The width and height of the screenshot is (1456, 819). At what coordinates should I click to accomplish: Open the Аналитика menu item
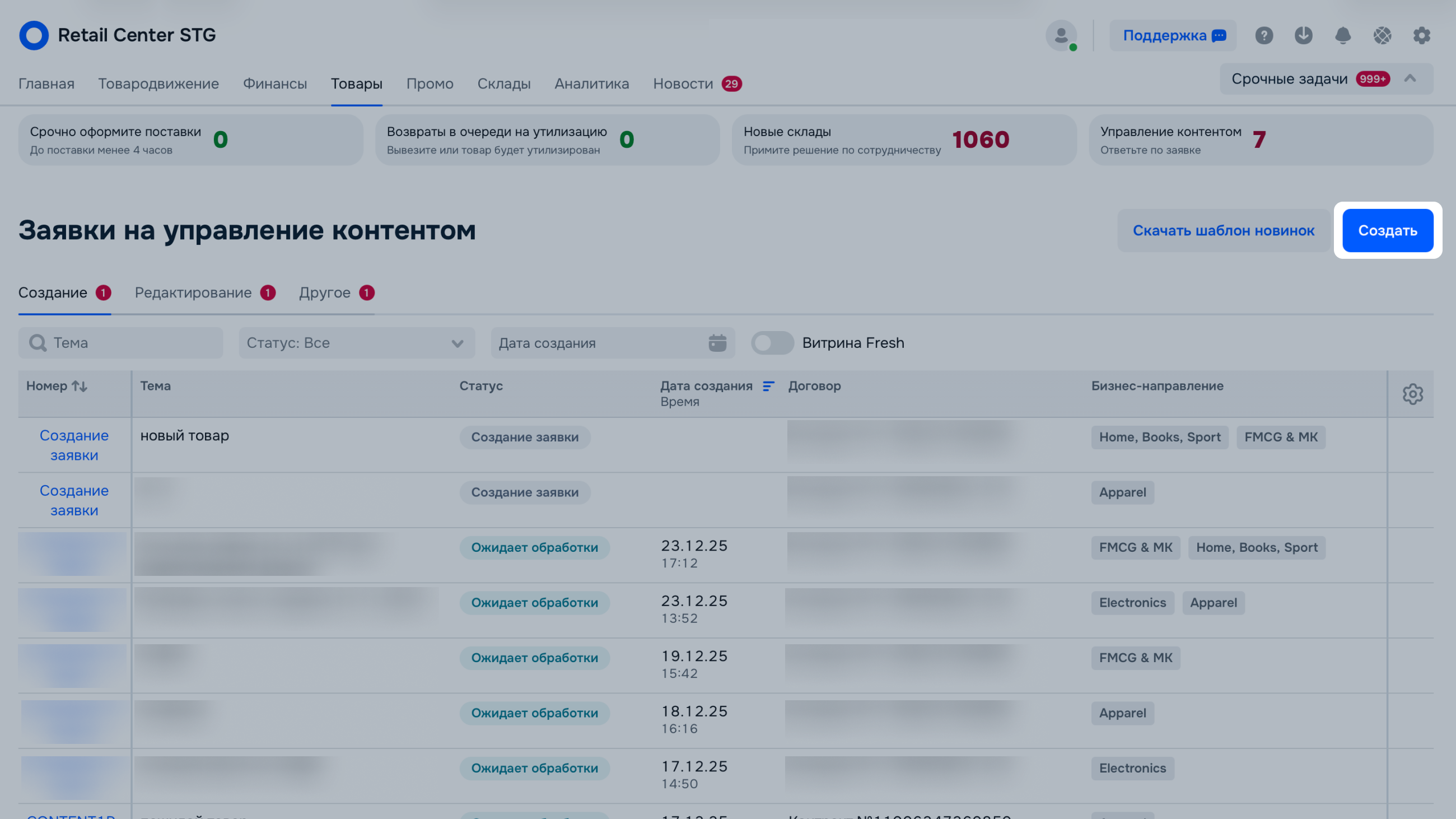click(x=591, y=83)
